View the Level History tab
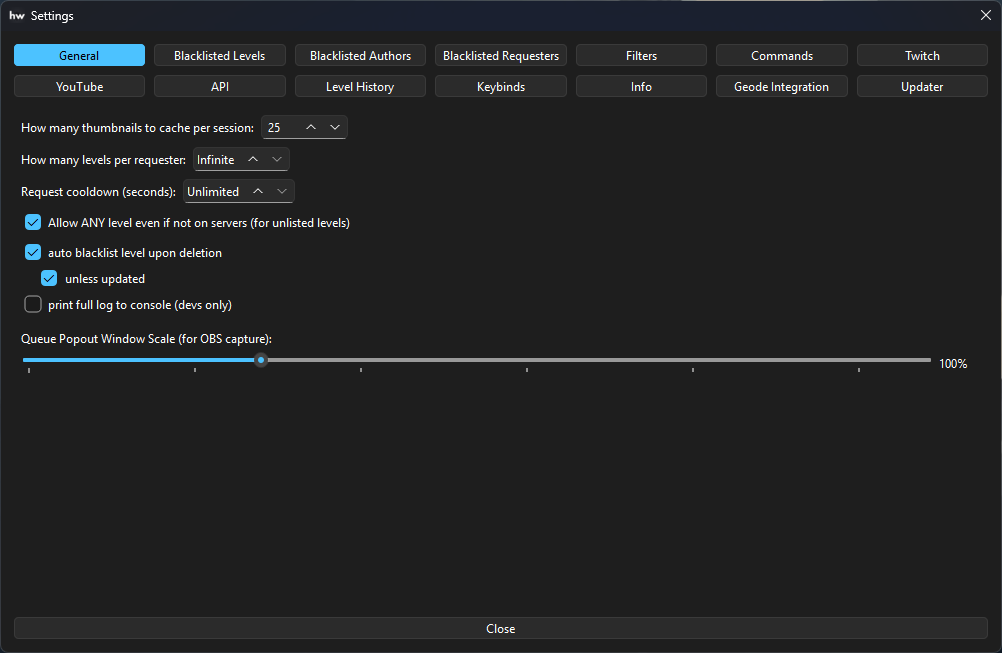This screenshot has width=1002, height=653. (x=360, y=86)
